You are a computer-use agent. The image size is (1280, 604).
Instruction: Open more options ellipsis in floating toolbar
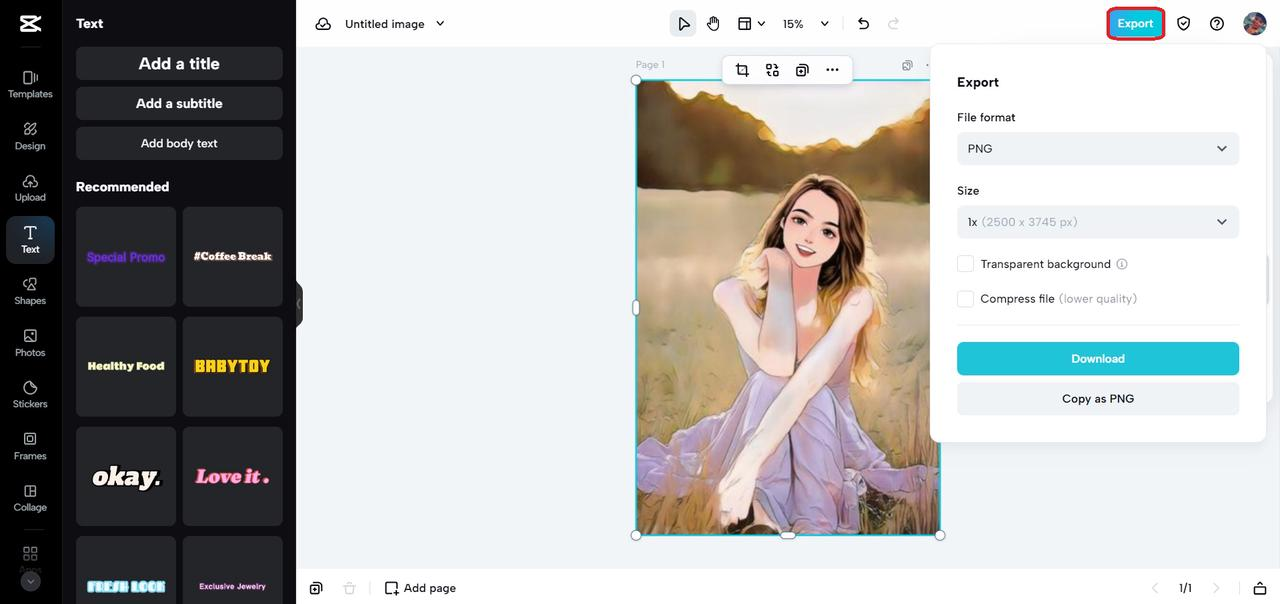click(832, 70)
